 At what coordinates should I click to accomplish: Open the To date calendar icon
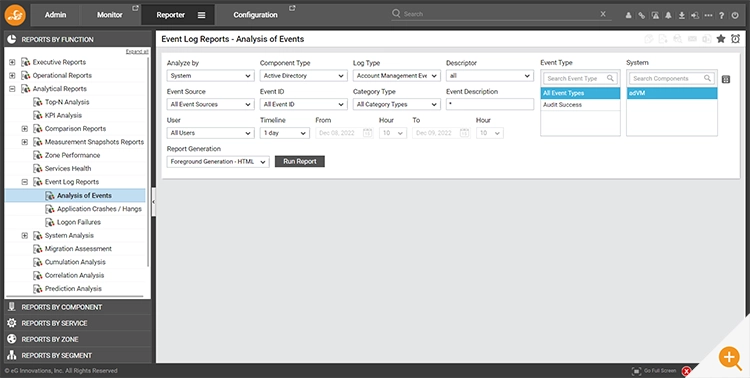464,133
